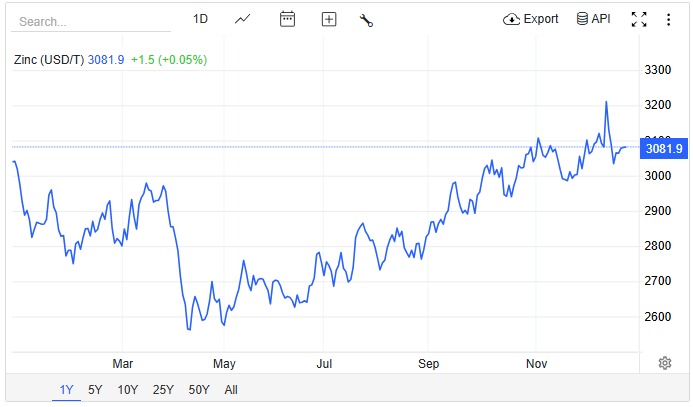This screenshot has width=693, height=407.
Task: Click the Export cloud download button
Action: click(531, 19)
